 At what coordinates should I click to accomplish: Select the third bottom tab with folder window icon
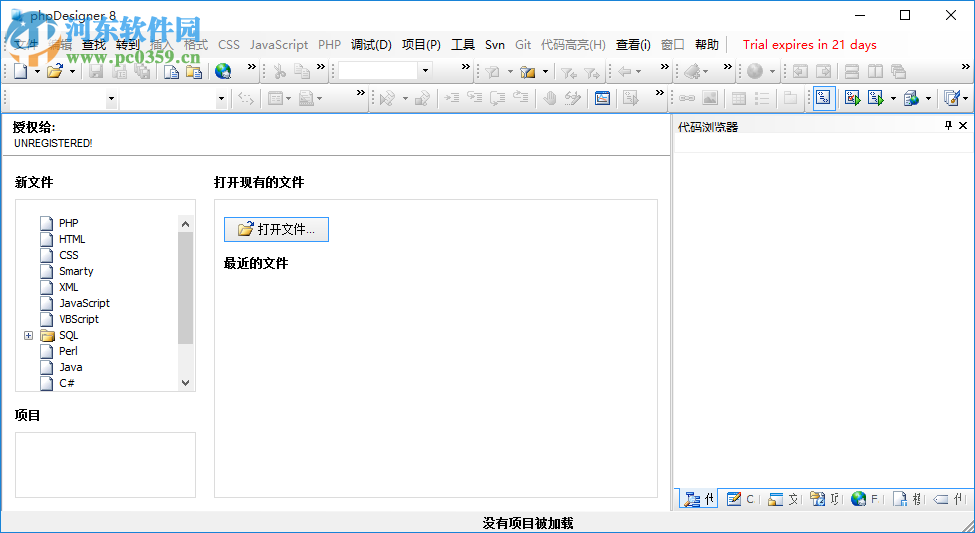(783, 499)
